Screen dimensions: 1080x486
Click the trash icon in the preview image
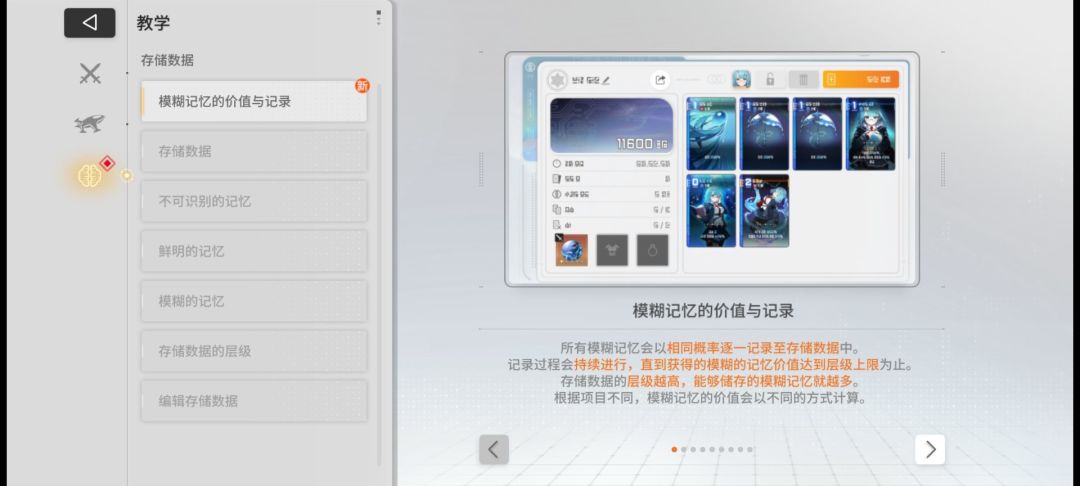tap(803, 80)
